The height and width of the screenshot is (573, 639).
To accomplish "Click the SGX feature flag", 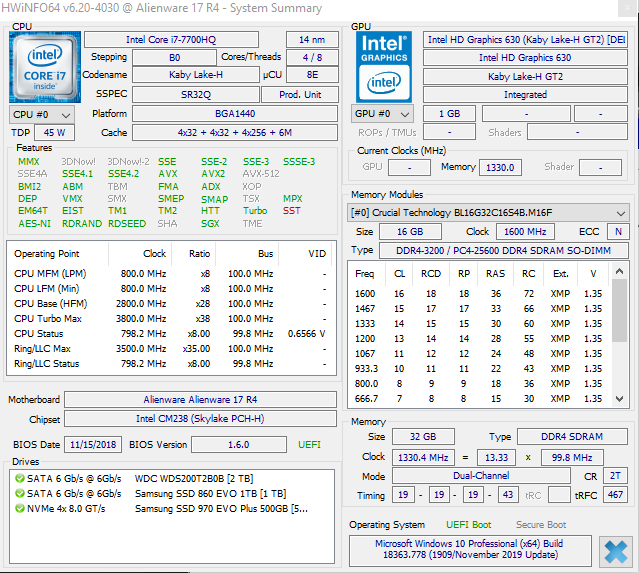I will point(210,224).
